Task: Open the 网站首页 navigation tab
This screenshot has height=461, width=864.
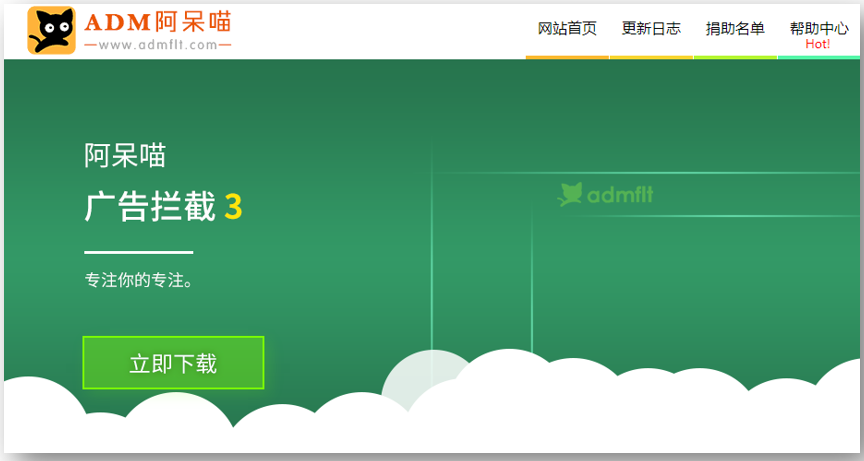Action: coord(567,29)
